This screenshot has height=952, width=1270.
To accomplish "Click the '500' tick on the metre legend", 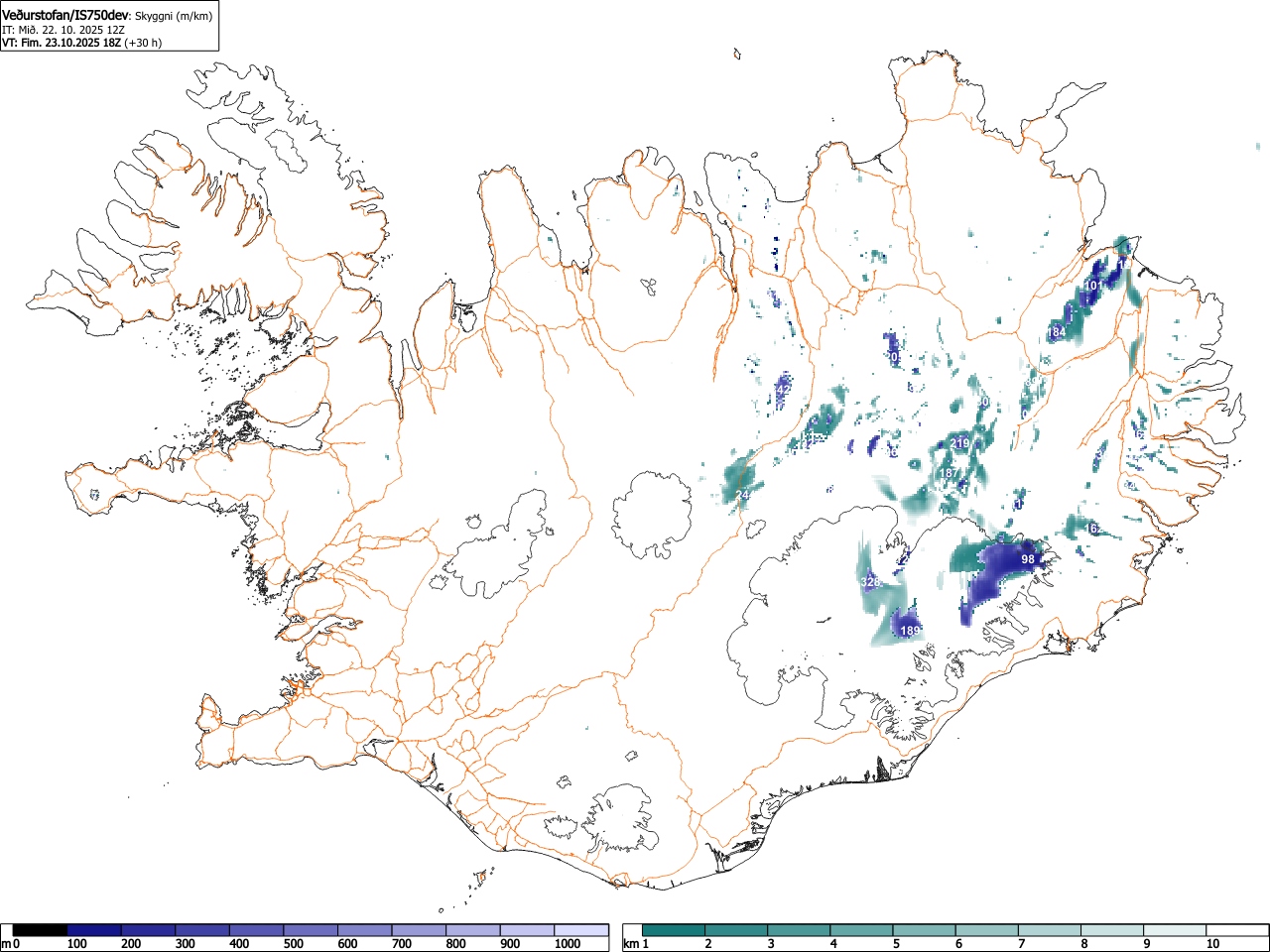I will click(293, 944).
